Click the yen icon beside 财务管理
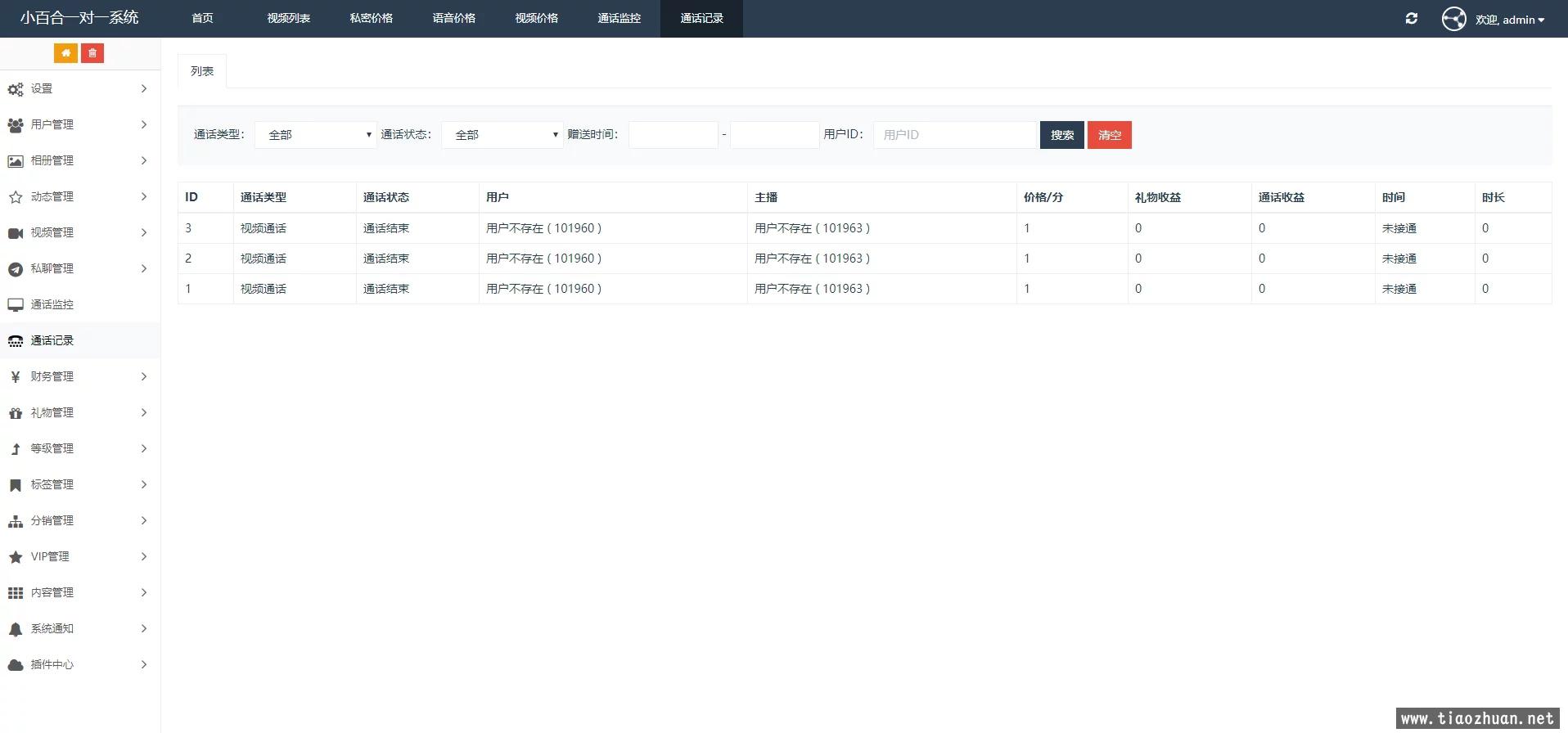This screenshot has width=1568, height=733. pyautogui.click(x=16, y=377)
